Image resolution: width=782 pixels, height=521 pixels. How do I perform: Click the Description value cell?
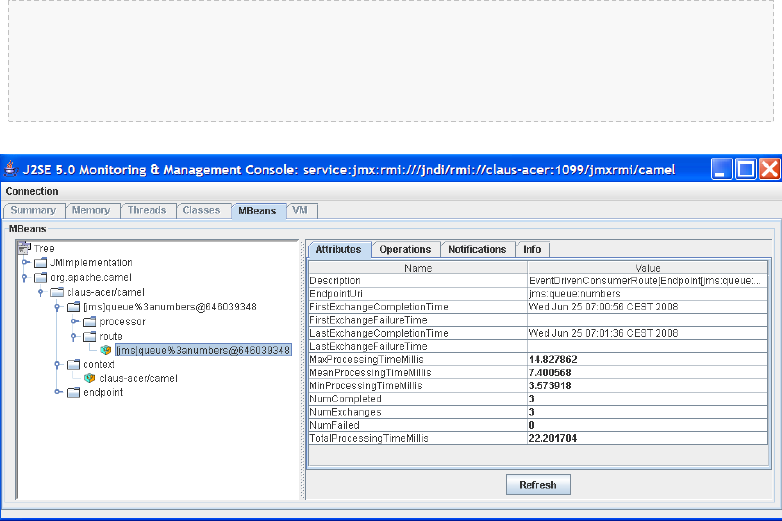pyautogui.click(x=648, y=281)
